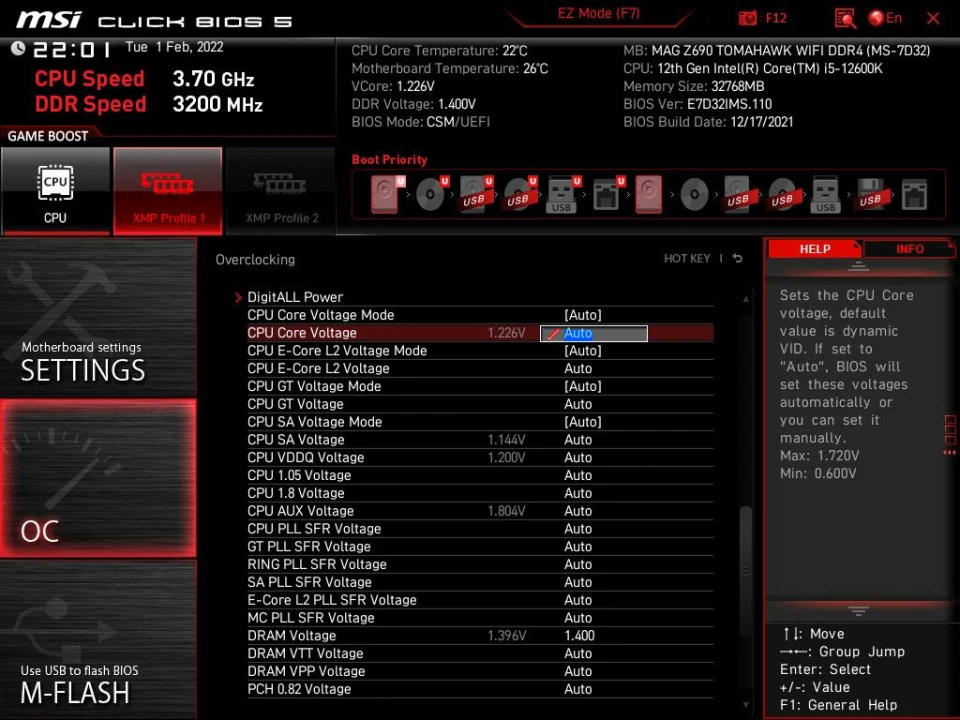This screenshot has width=960, height=720.
Task: Select the UEFI USB CD/DVD boot icon
Action: coord(520,194)
